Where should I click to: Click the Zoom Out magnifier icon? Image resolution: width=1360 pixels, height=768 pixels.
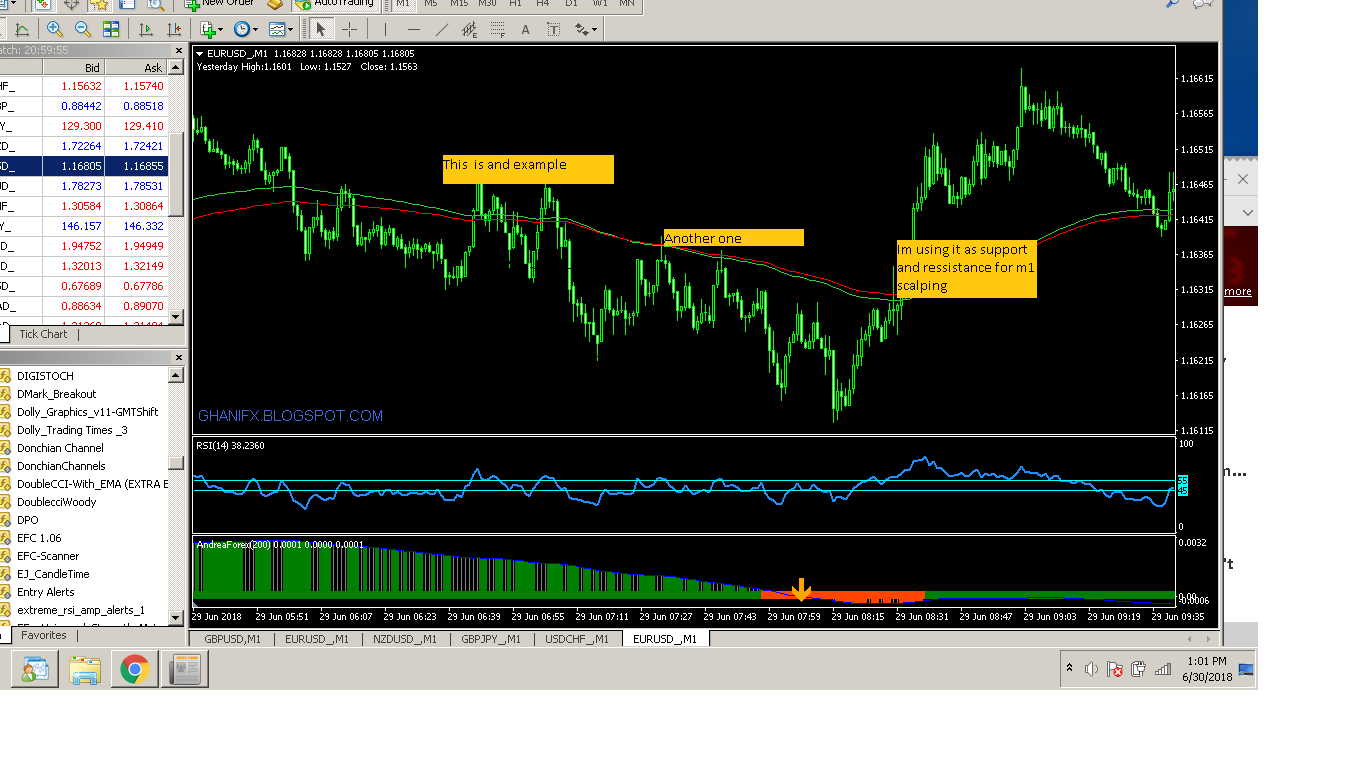[x=83, y=30]
